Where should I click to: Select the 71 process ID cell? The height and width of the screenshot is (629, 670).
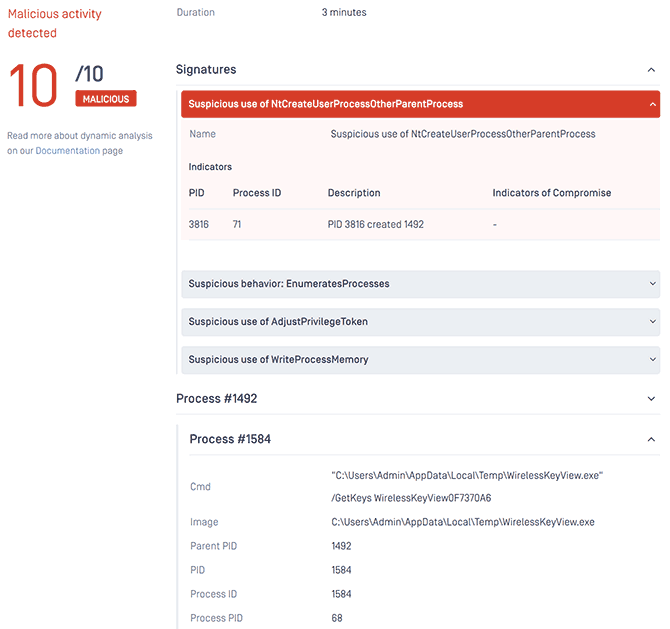point(237,224)
